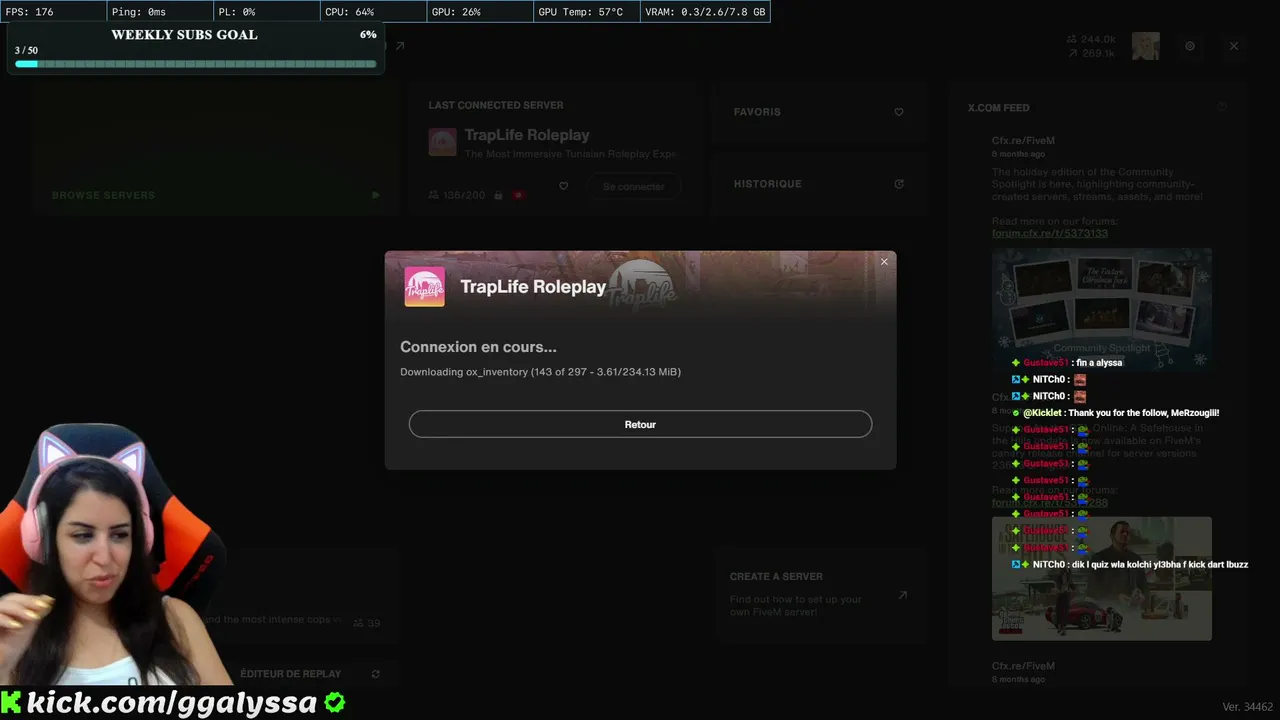Viewport: 1280px width, 720px height.
Task: Click the X.com feed header icon
Action: tap(1222, 107)
